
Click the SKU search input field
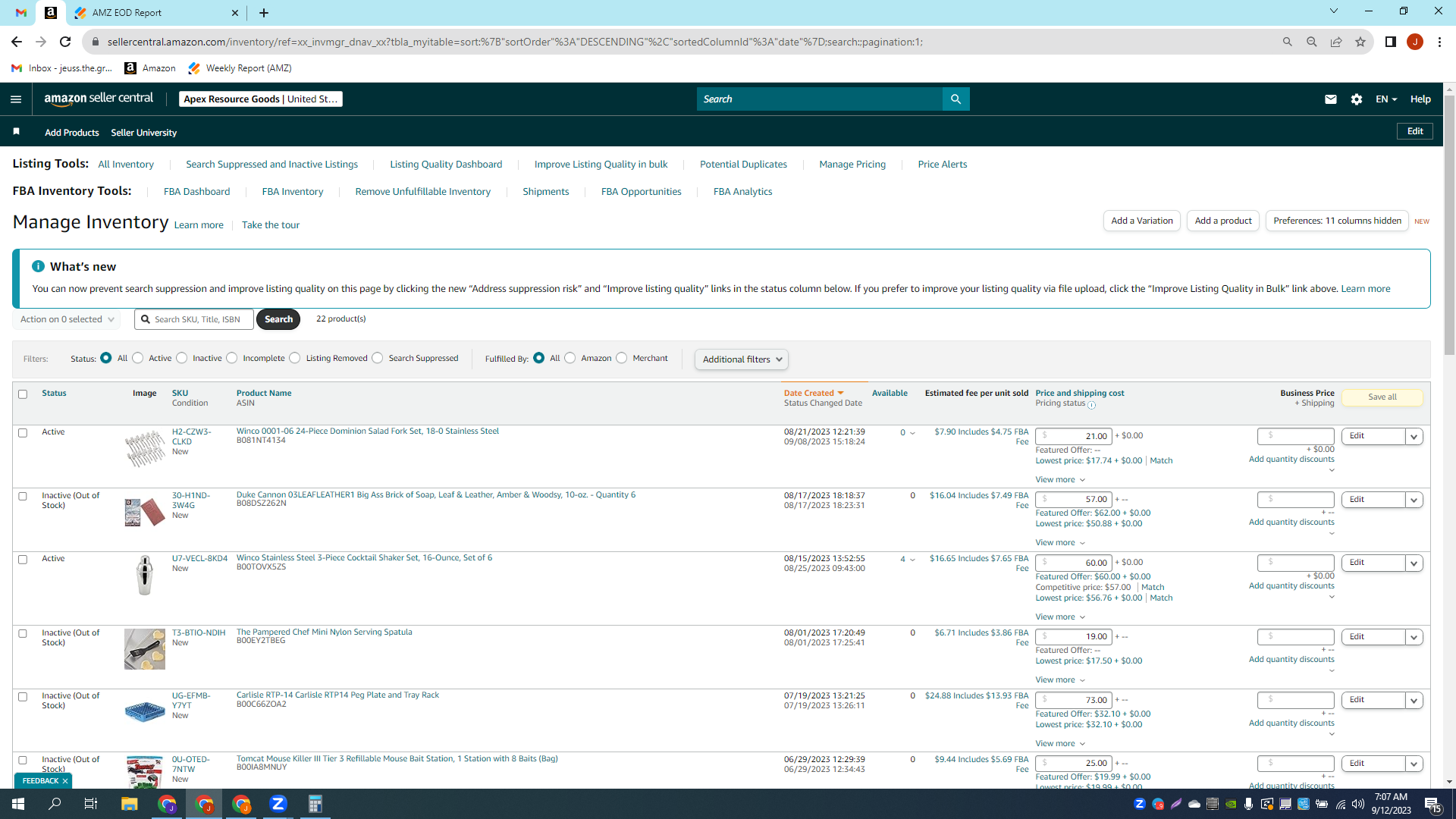coord(196,319)
